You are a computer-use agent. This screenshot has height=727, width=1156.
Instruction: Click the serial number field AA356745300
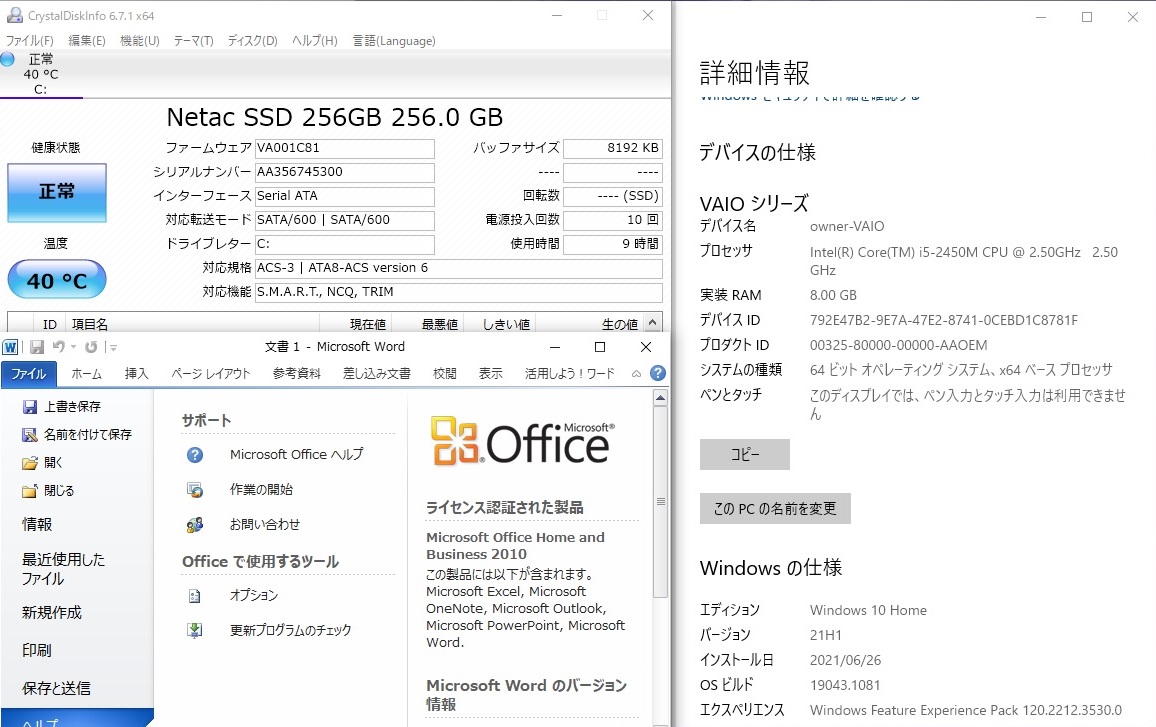344,172
